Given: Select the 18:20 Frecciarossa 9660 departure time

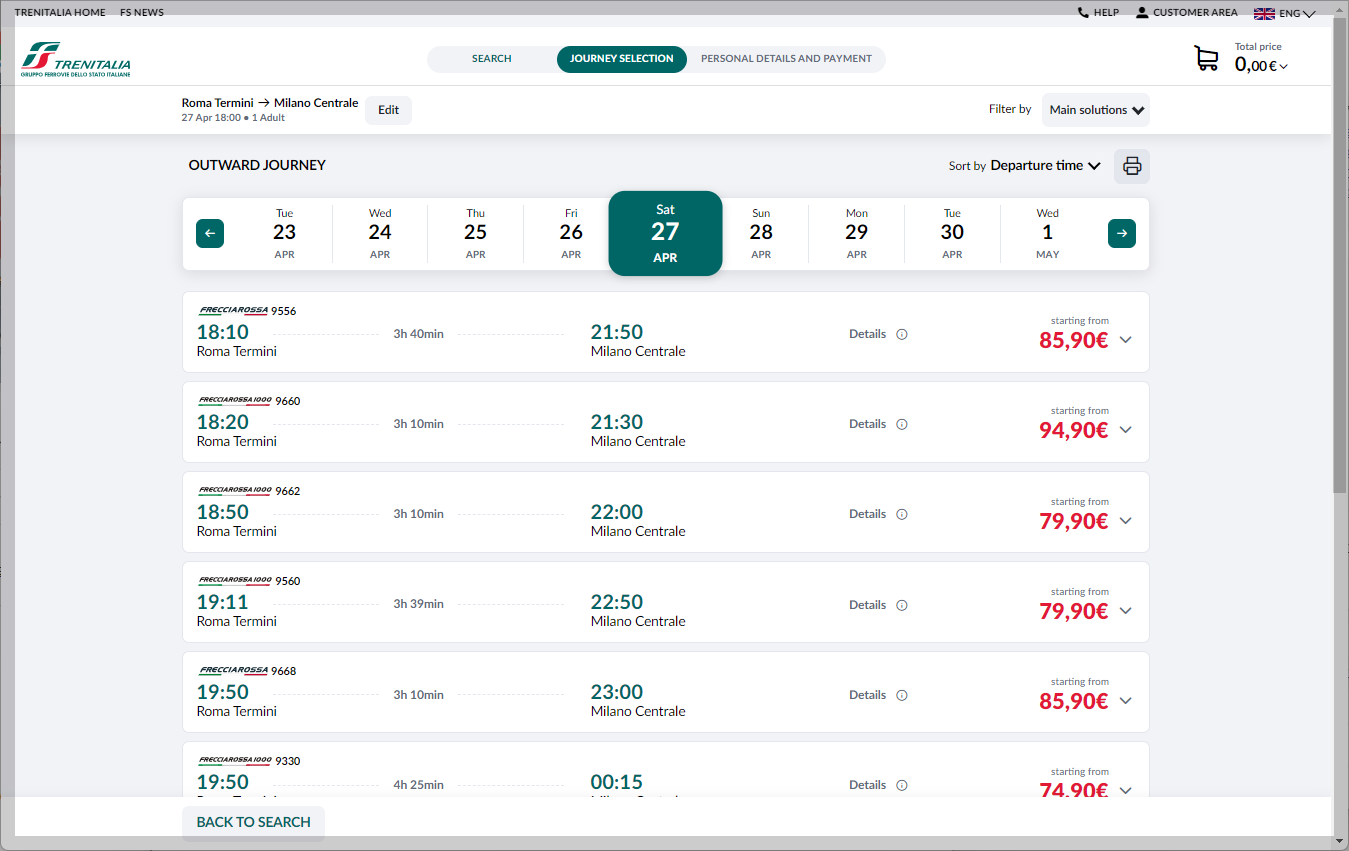Looking at the screenshot, I should [223, 422].
